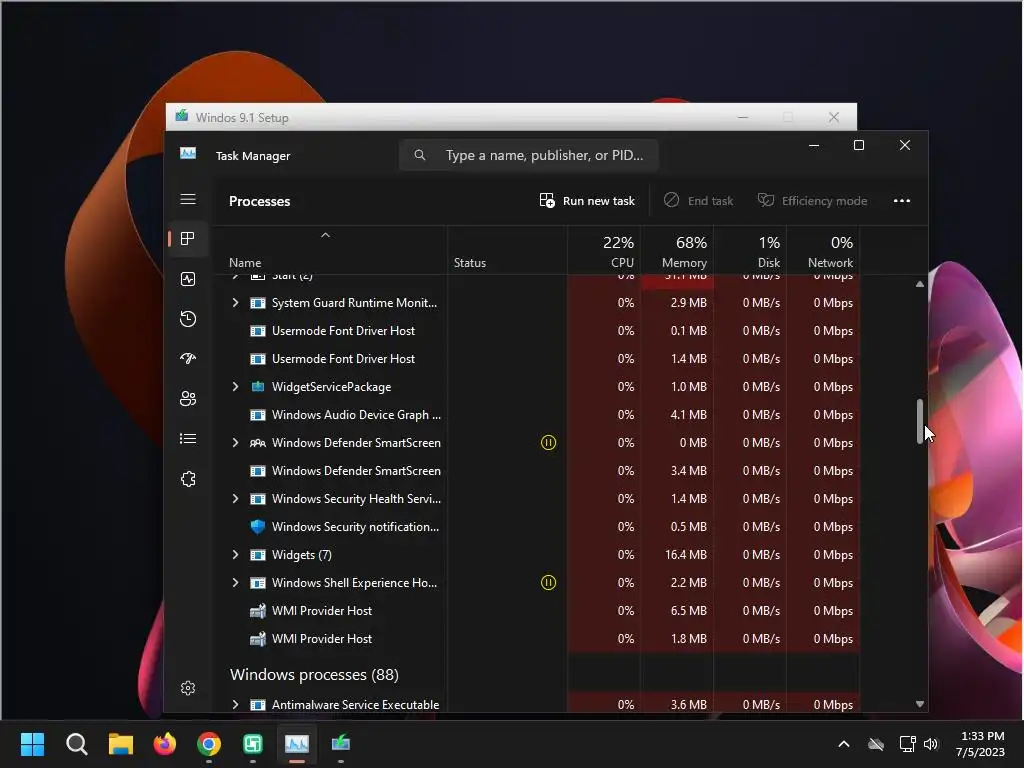Screen dimensions: 1024x768
Task: Expand the suspended Windows Defender SmartScreen row
Action: [236, 443]
